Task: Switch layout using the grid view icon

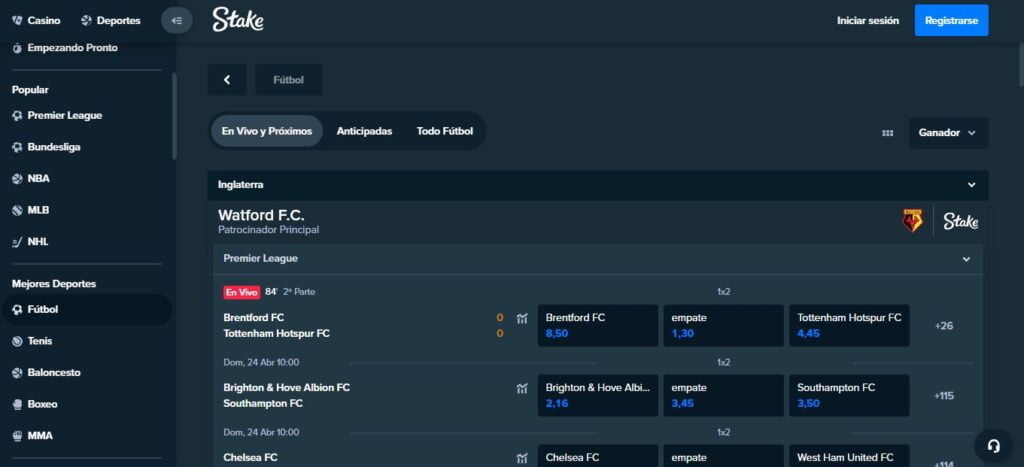Action: (x=887, y=133)
